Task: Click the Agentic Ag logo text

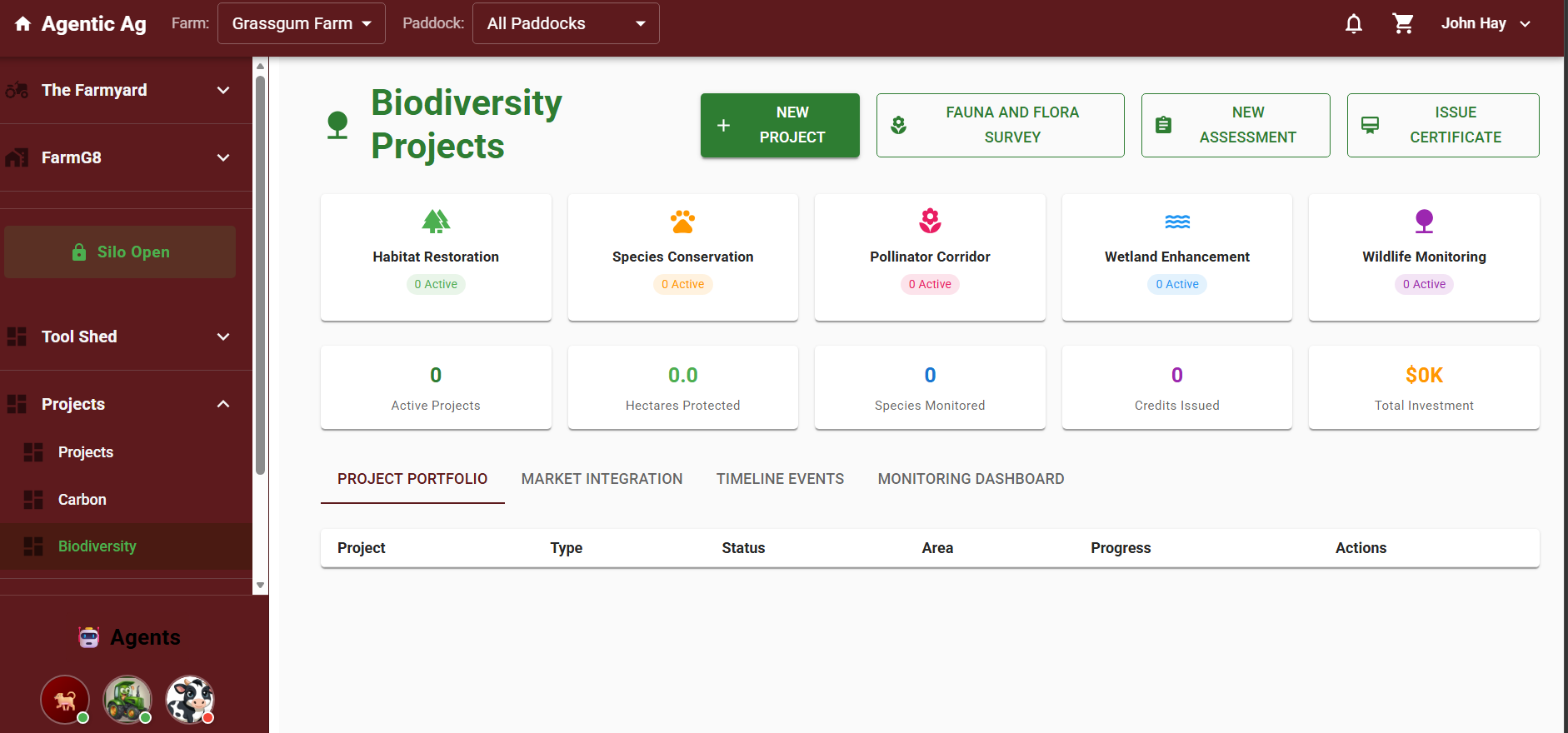Action: point(94,24)
